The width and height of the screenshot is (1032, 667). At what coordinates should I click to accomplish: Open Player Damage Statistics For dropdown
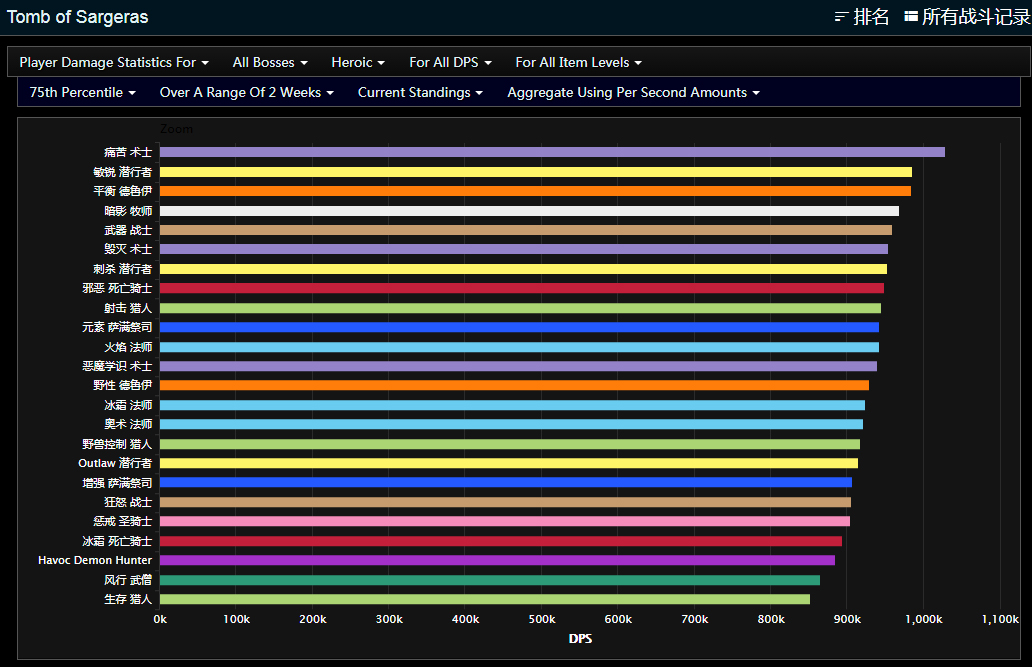pyautogui.click(x=114, y=62)
